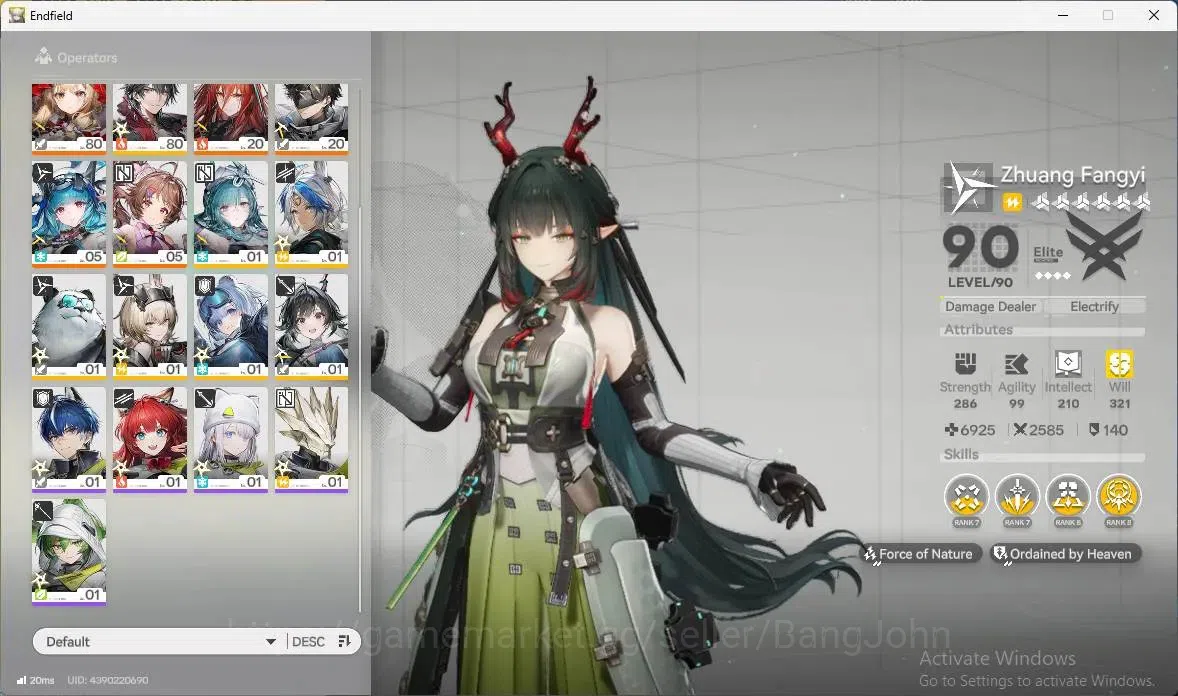Select the panda operator portrait
The height and width of the screenshot is (696, 1178).
69,326
